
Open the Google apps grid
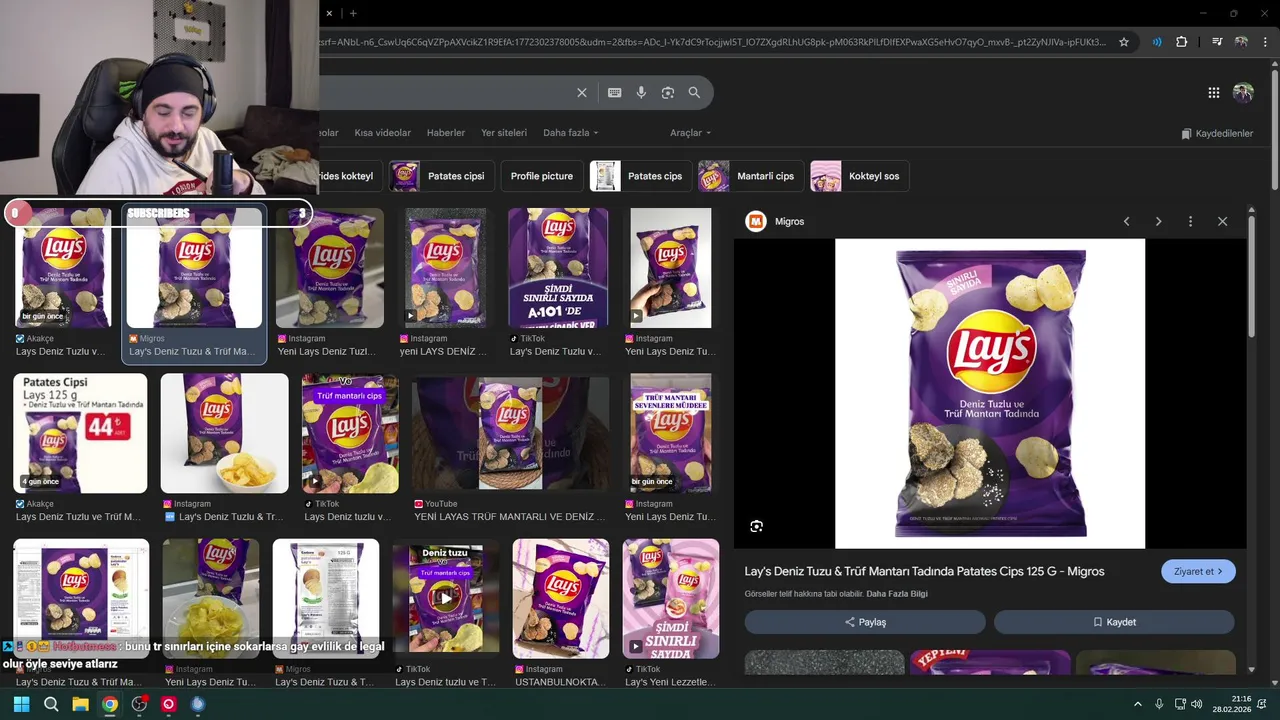tap(1214, 93)
